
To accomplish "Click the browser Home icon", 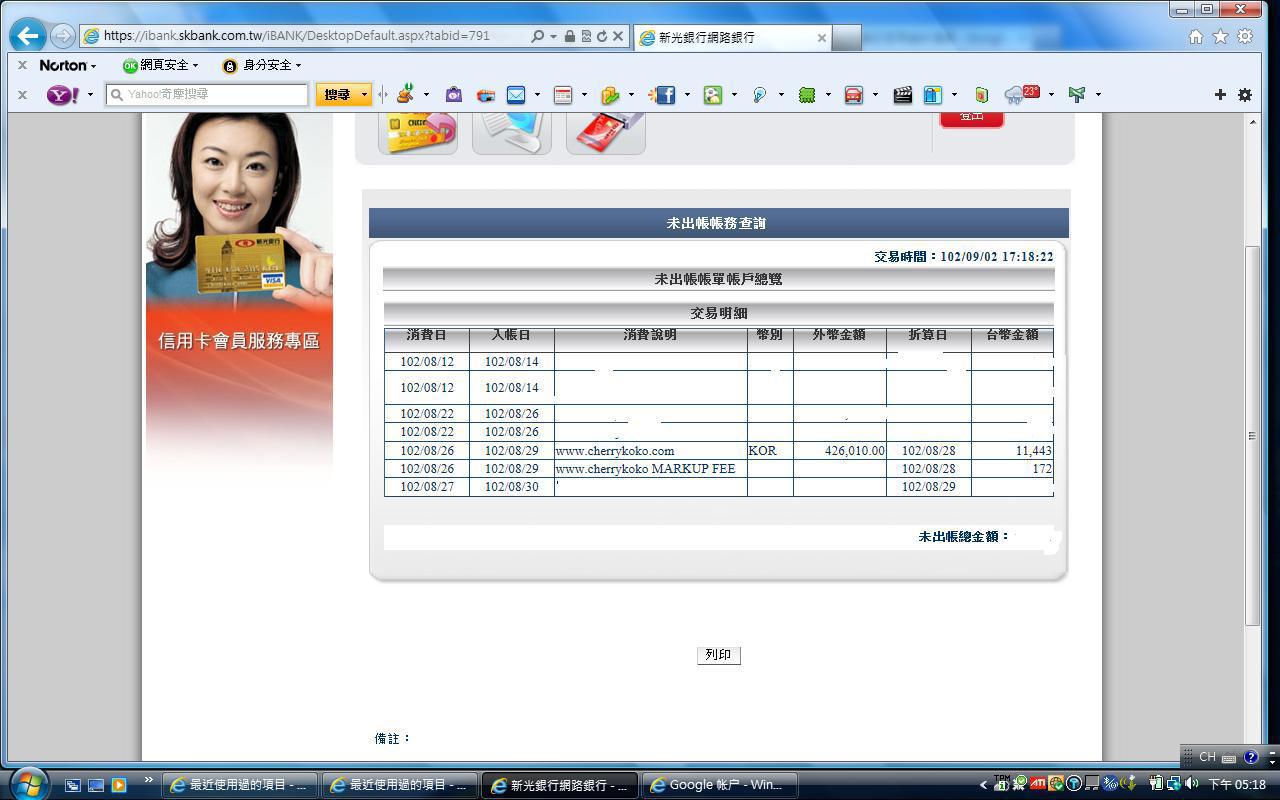I will pos(1195,37).
